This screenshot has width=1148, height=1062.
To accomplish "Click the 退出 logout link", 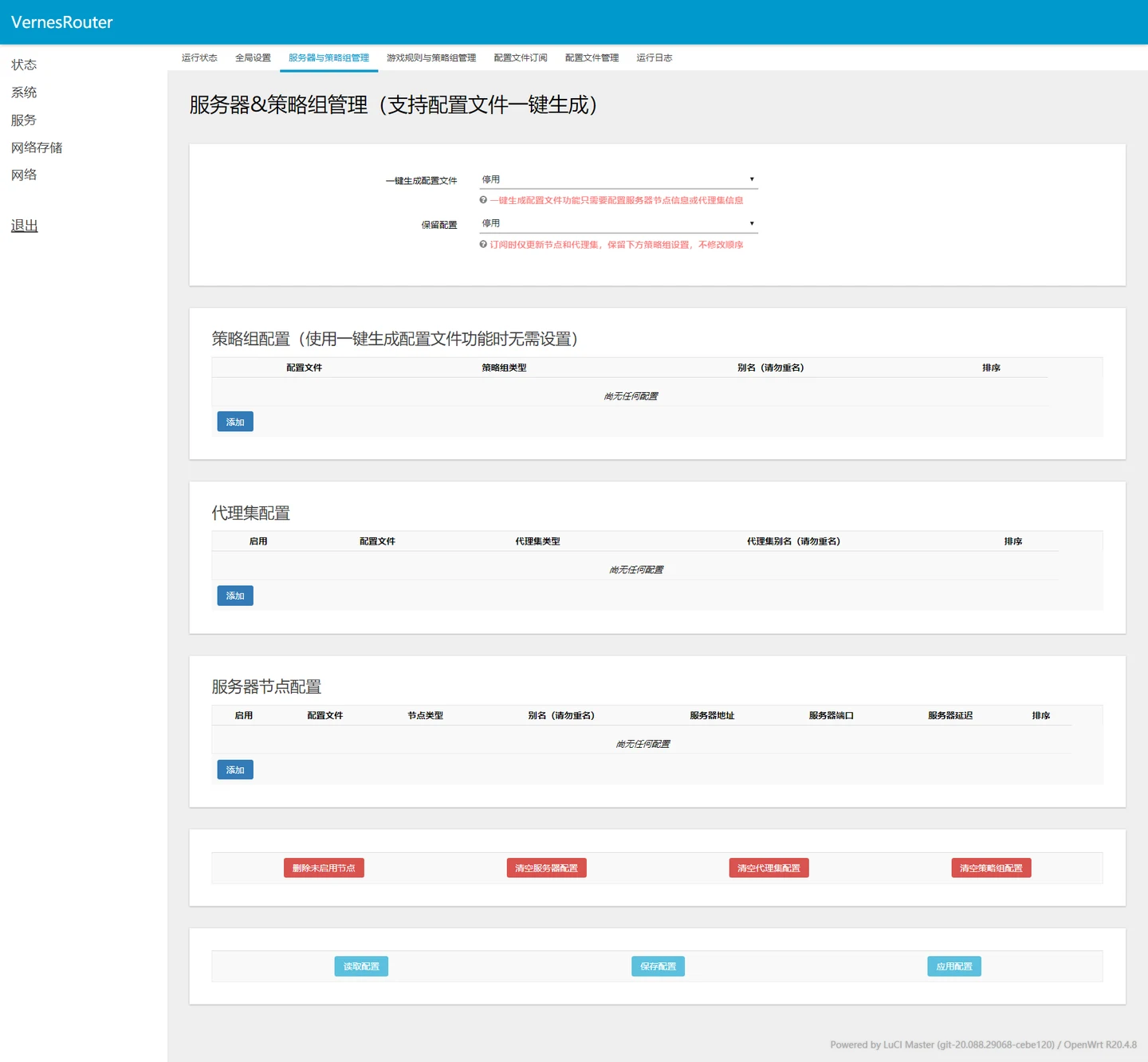I will pos(25,226).
